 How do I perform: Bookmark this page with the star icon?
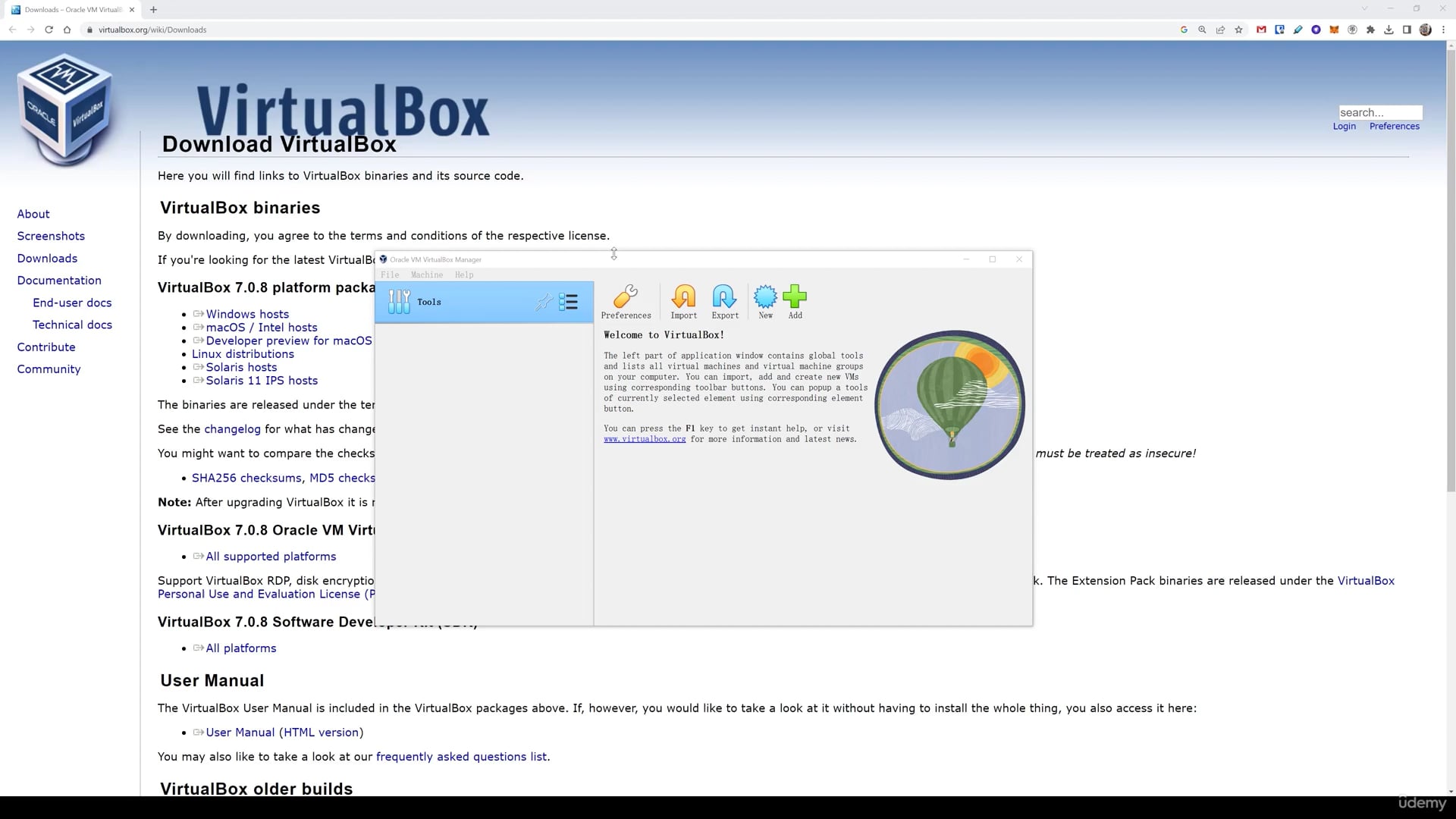[1238, 30]
